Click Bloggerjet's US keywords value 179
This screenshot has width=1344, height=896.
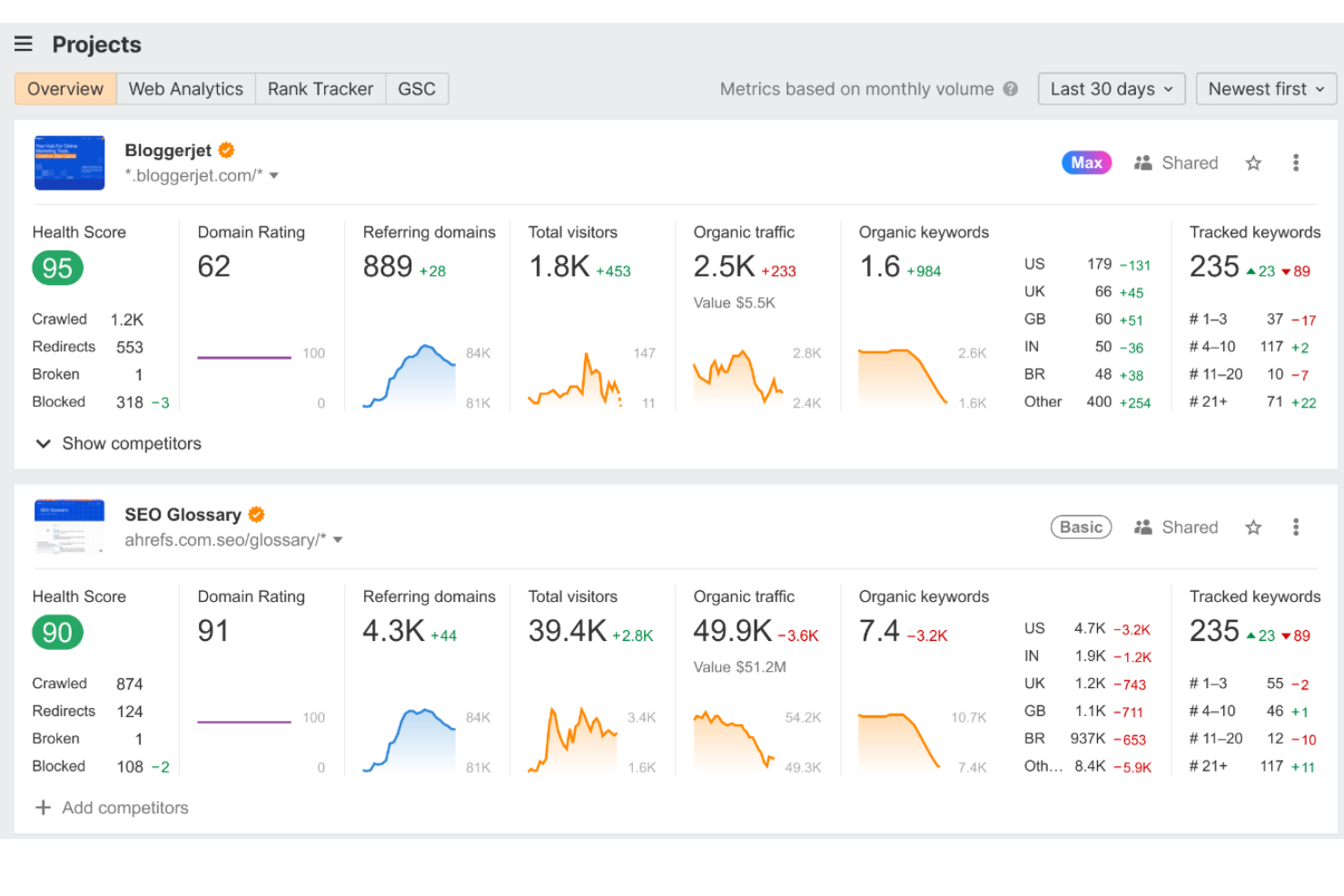click(x=1100, y=264)
